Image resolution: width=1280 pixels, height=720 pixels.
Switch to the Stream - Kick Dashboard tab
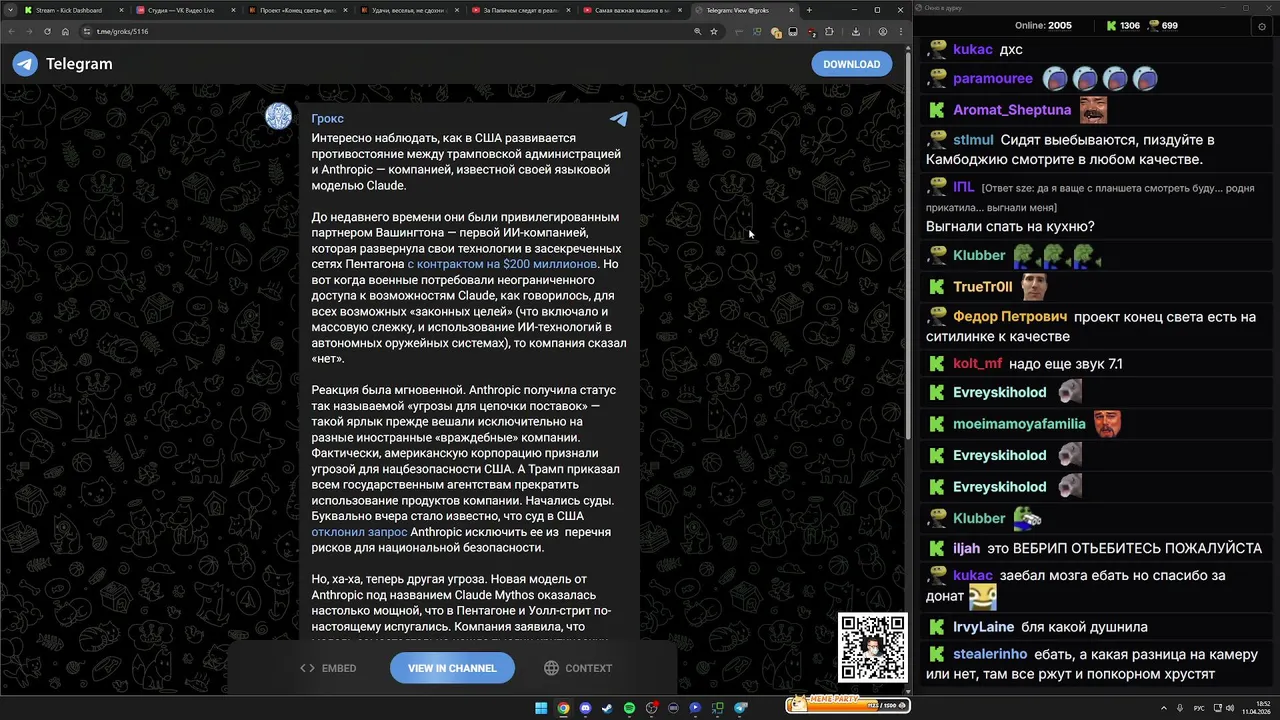(72, 10)
